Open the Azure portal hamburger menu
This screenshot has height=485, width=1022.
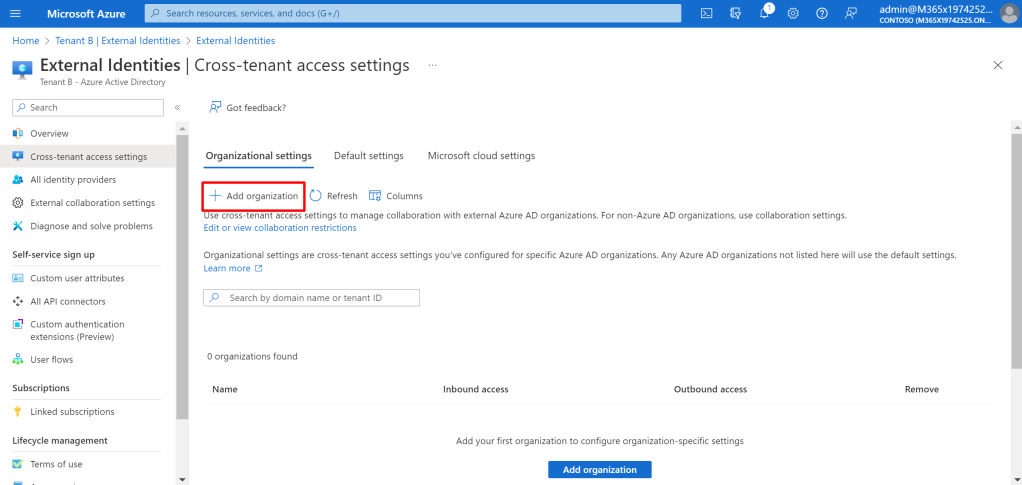[x=15, y=13]
